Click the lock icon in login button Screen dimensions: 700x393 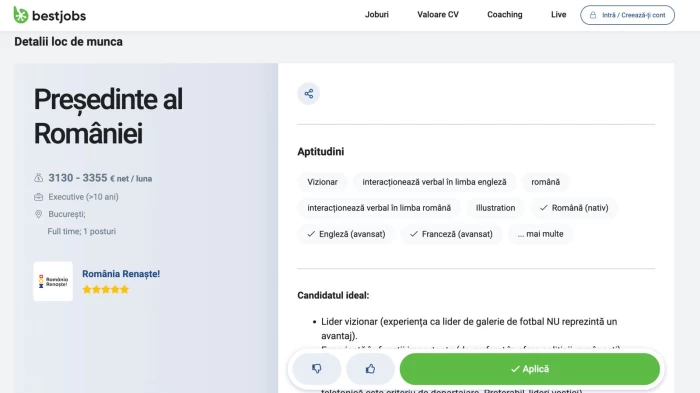tap(593, 15)
